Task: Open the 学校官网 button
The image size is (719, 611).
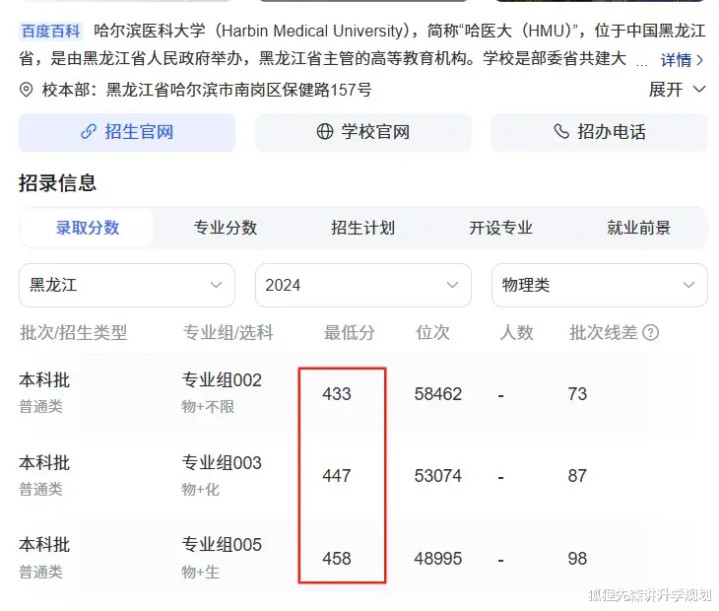Action: pyautogui.click(x=363, y=132)
